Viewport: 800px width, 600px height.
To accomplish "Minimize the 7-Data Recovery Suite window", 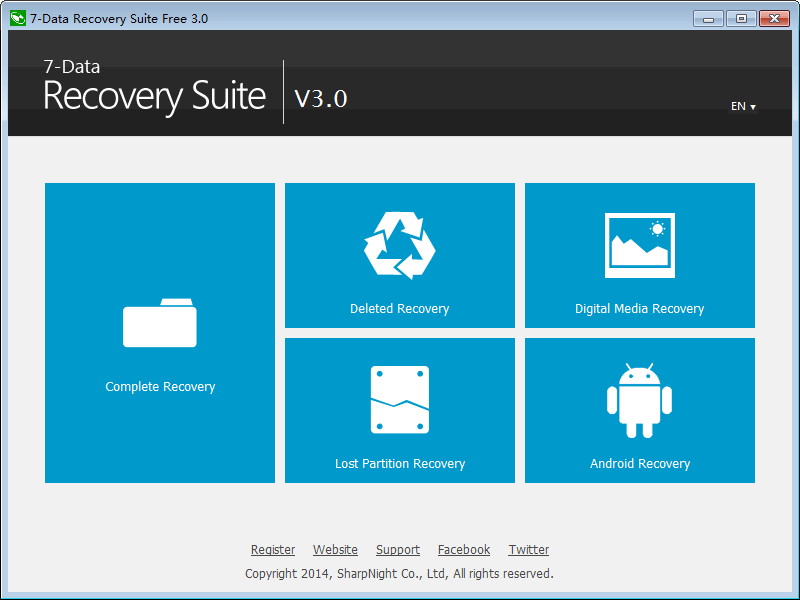I will [708, 17].
